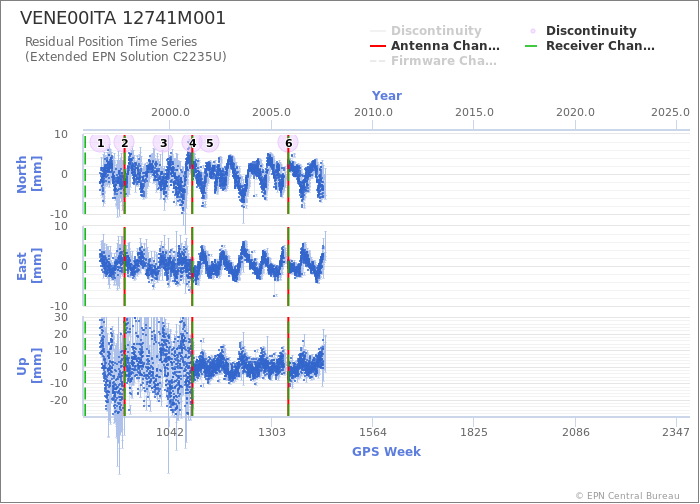The height and width of the screenshot is (504, 700).
Task: Click the Up axis 30 tick label
Action: [x=61, y=317]
